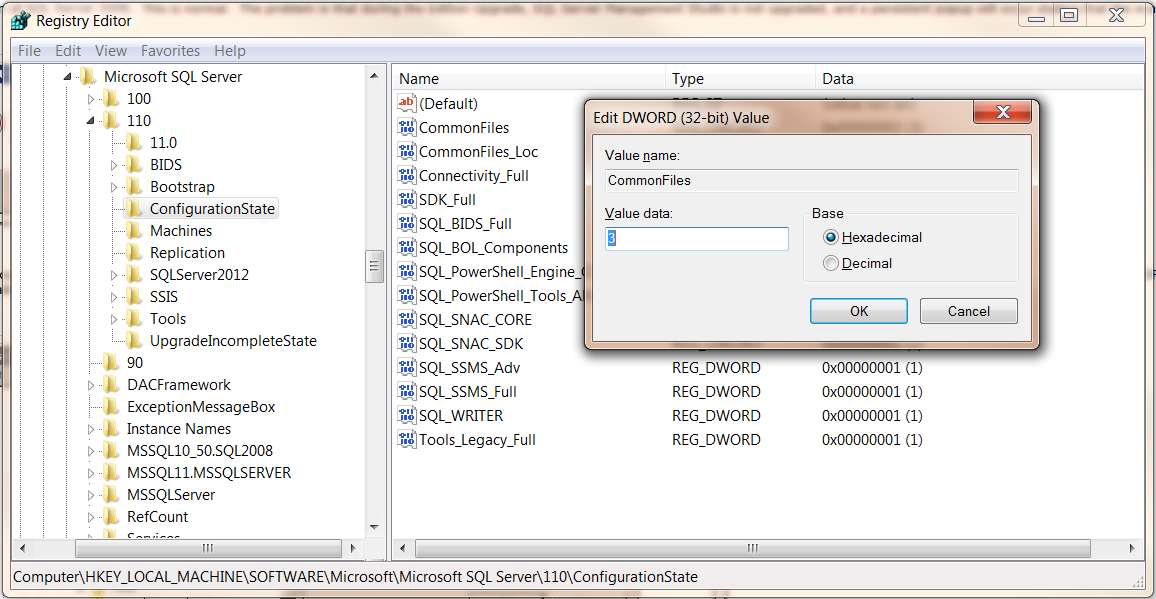The height and width of the screenshot is (599, 1156).
Task: Click the SQL_SNAC_CORE DWORD icon
Action: pos(407,319)
